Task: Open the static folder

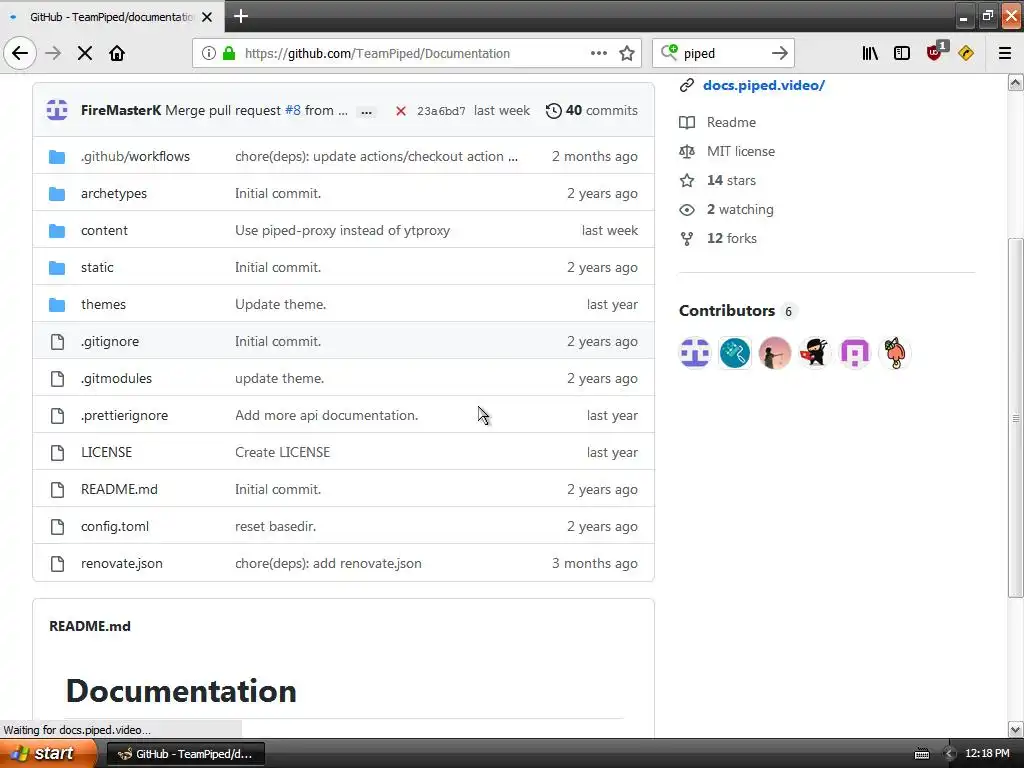Action: pyautogui.click(x=97, y=267)
